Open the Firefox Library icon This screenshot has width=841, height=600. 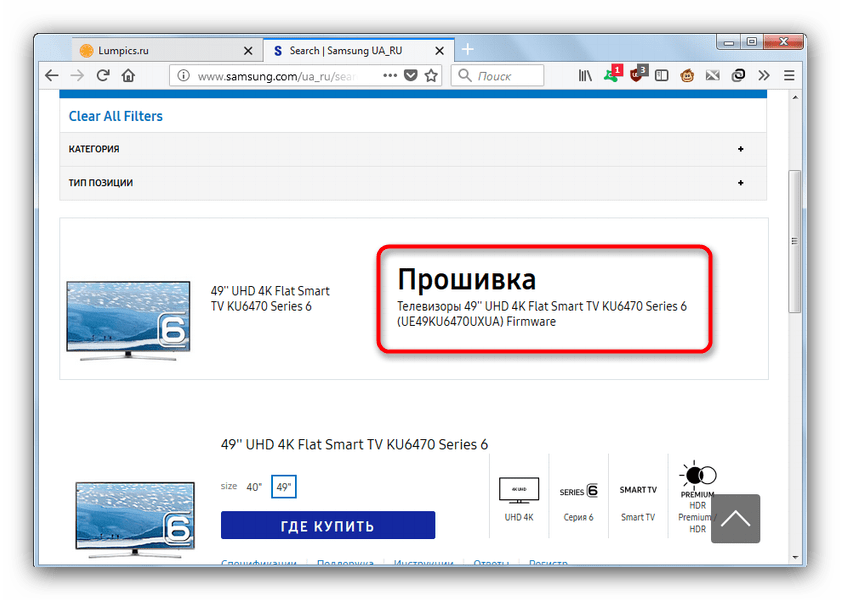586,75
